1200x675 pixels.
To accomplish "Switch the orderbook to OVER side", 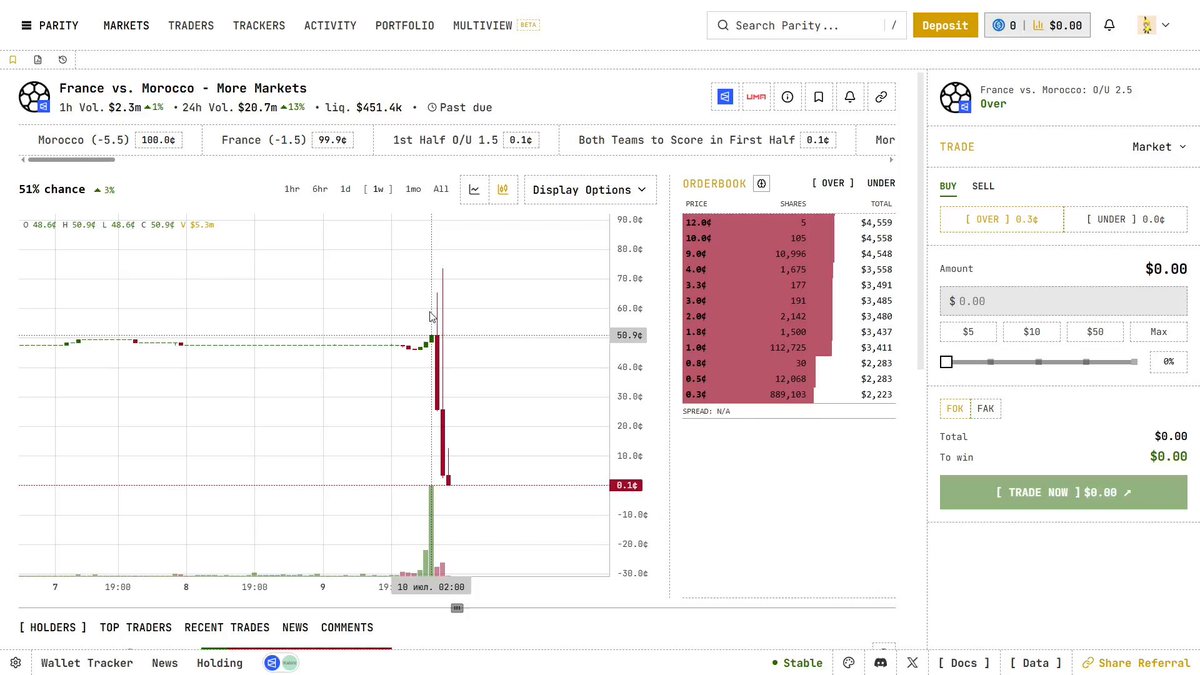I will click(833, 184).
